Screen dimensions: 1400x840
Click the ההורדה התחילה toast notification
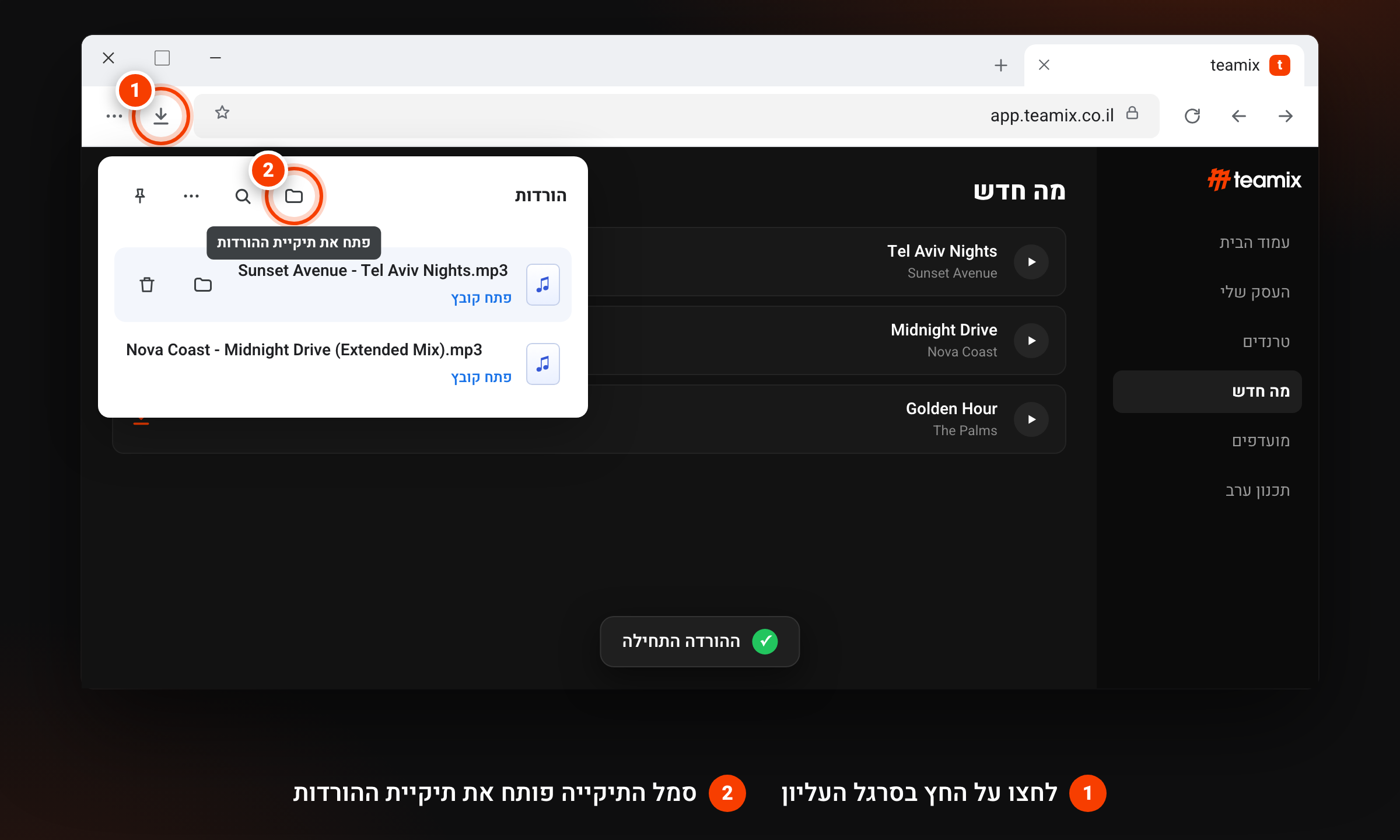699,642
